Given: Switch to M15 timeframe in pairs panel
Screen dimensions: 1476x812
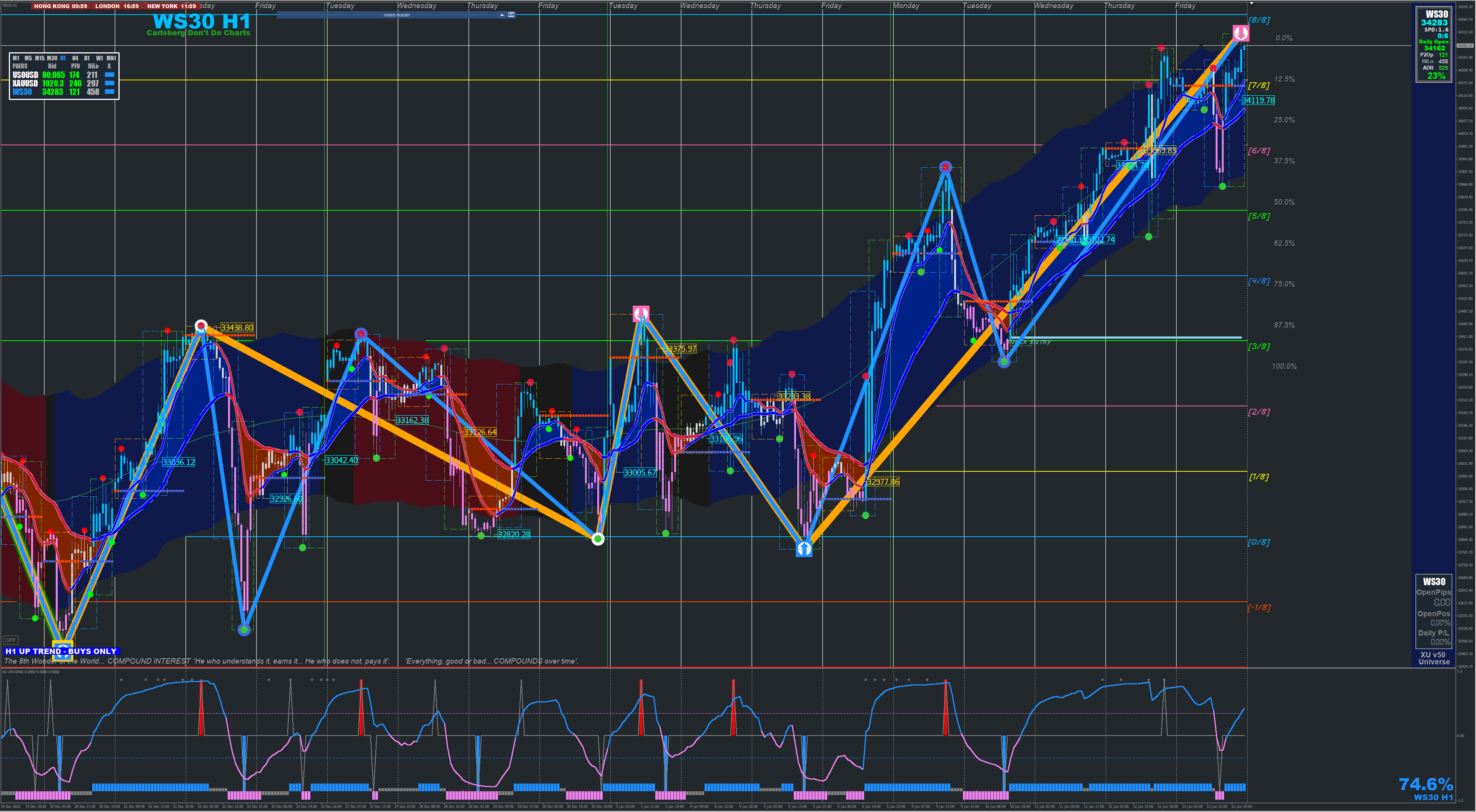Looking at the screenshot, I should (40, 58).
